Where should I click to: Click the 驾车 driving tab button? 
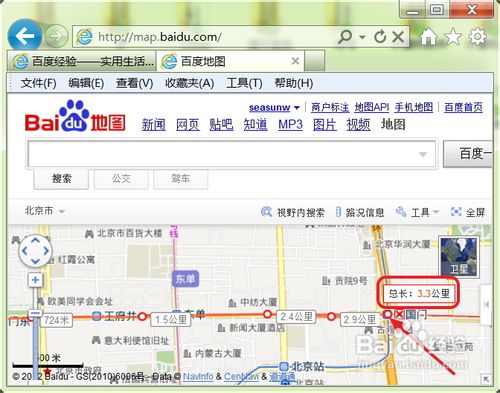(180, 179)
